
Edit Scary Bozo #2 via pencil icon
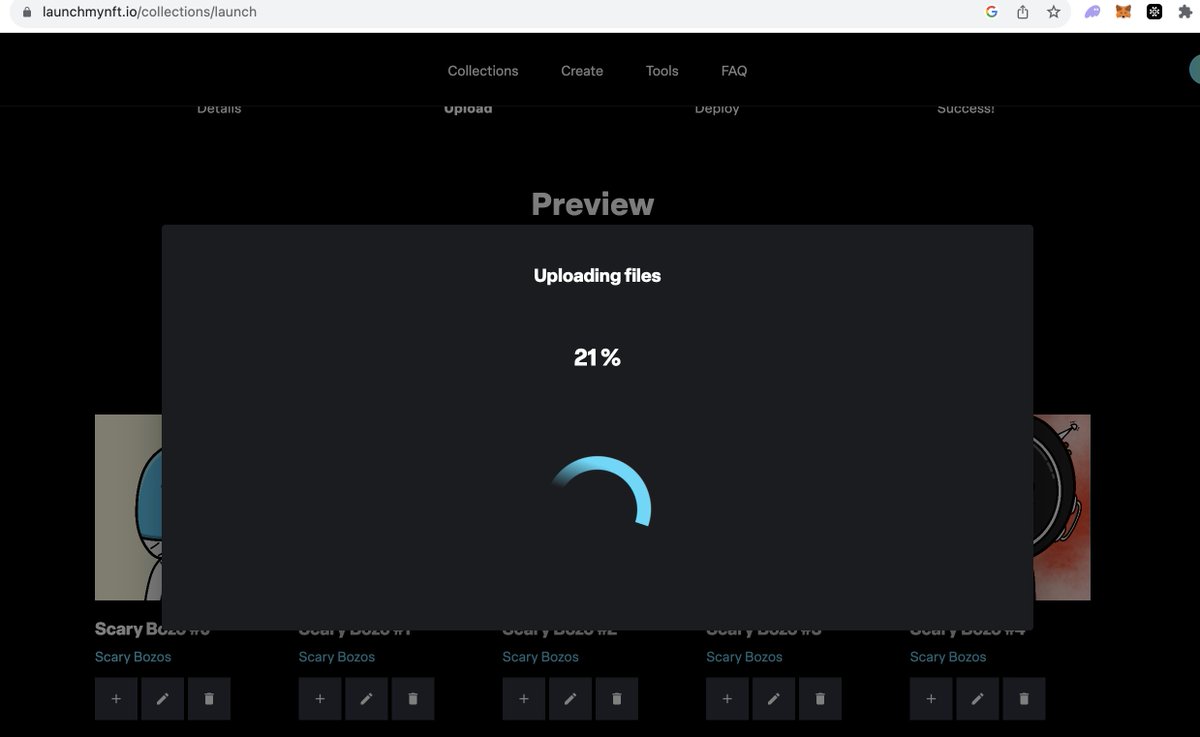tap(570, 699)
